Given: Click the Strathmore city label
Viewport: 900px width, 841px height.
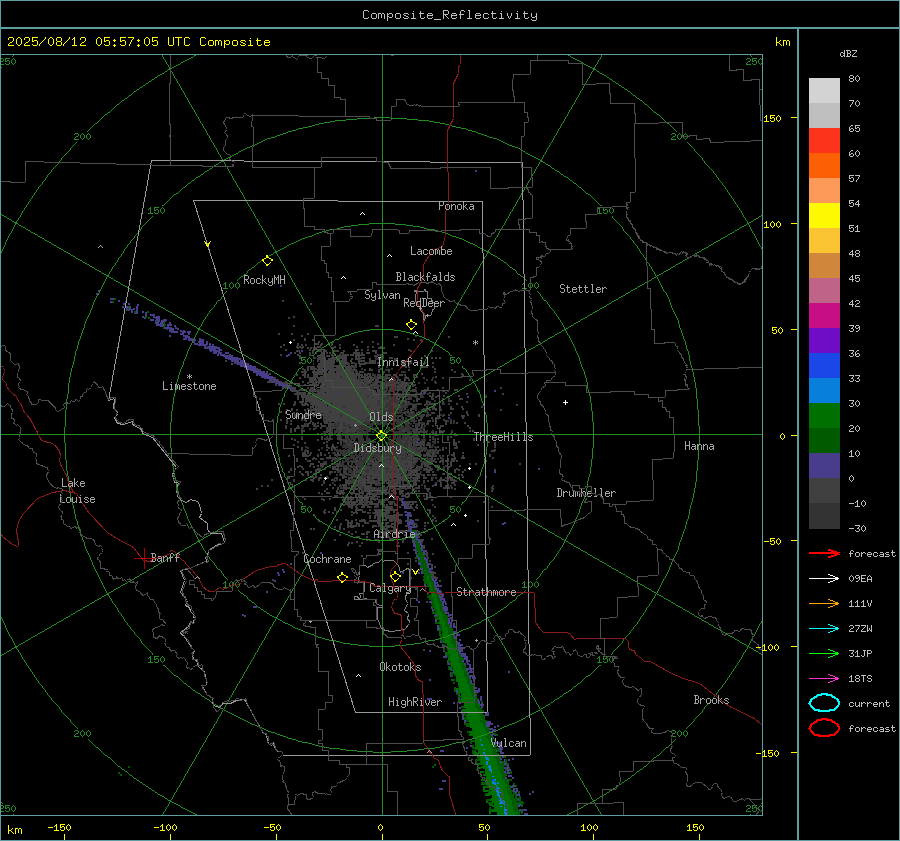Looking at the screenshot, I should click(486, 592).
